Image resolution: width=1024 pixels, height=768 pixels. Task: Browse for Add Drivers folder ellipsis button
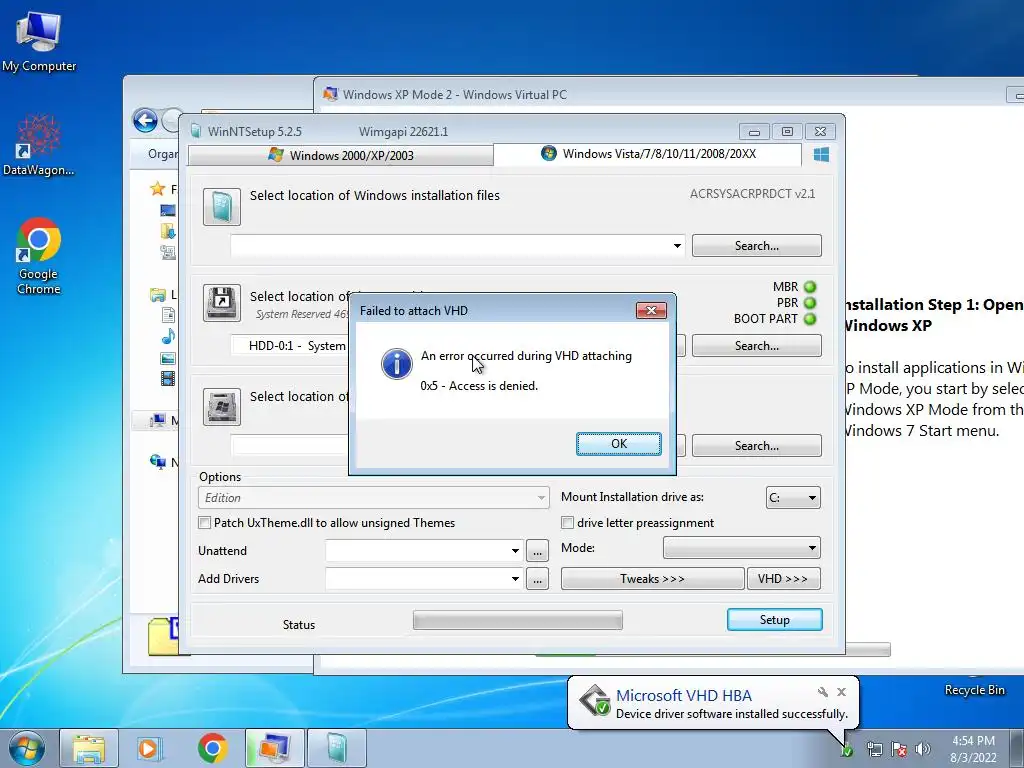coord(537,579)
